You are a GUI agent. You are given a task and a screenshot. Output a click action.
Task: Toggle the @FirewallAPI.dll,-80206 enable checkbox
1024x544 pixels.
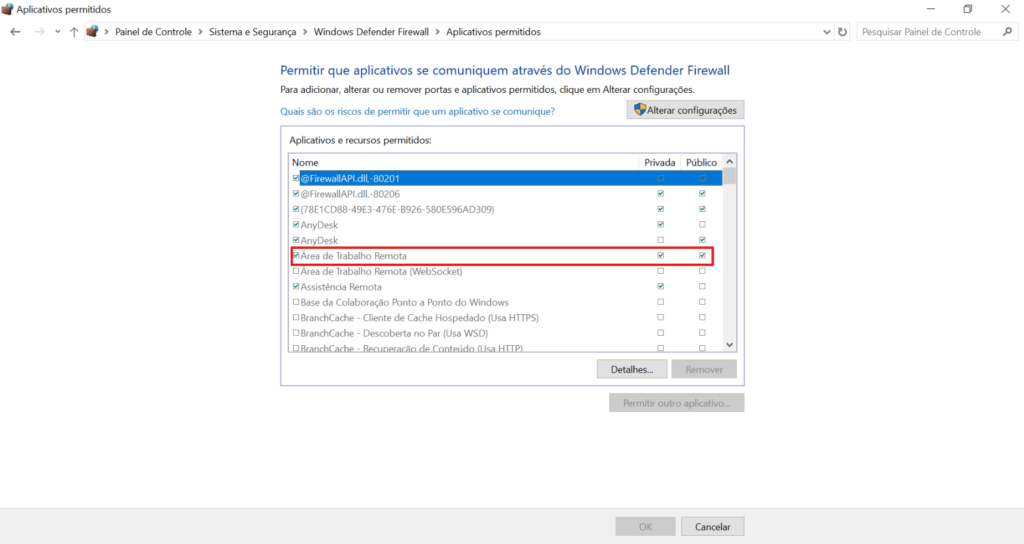(x=296, y=193)
